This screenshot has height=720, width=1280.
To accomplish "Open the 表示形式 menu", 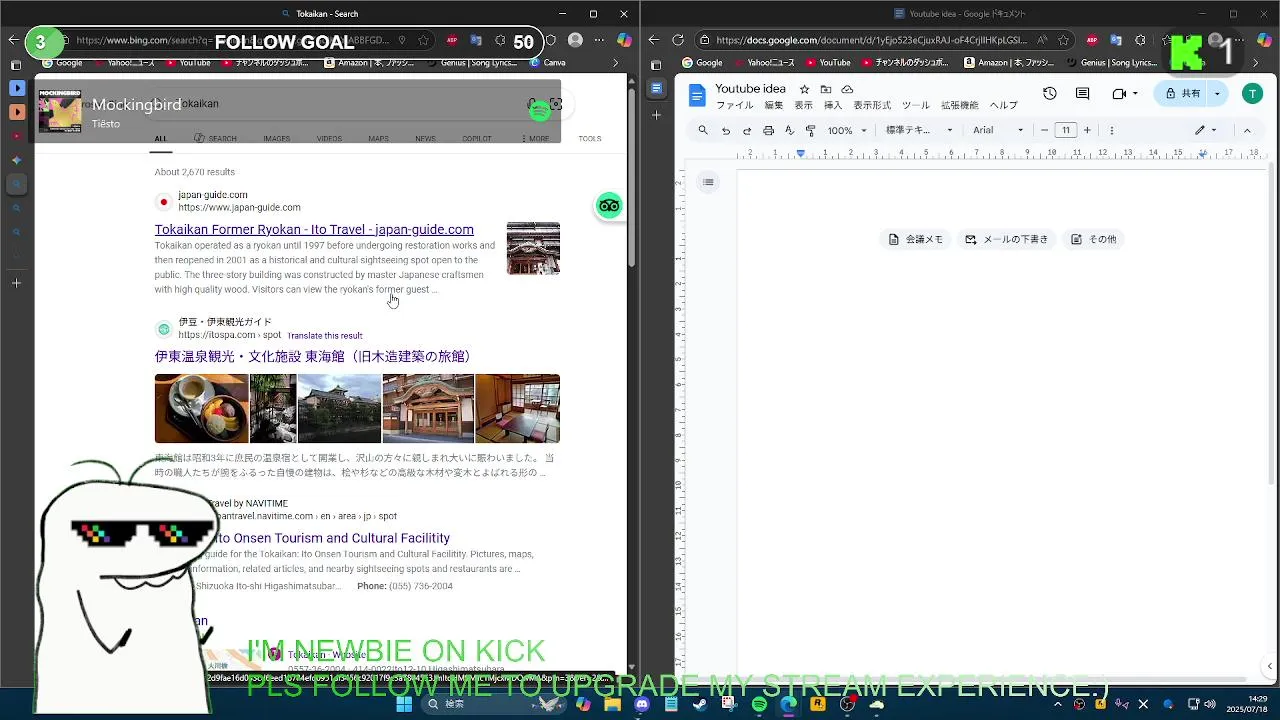I will click(873, 105).
